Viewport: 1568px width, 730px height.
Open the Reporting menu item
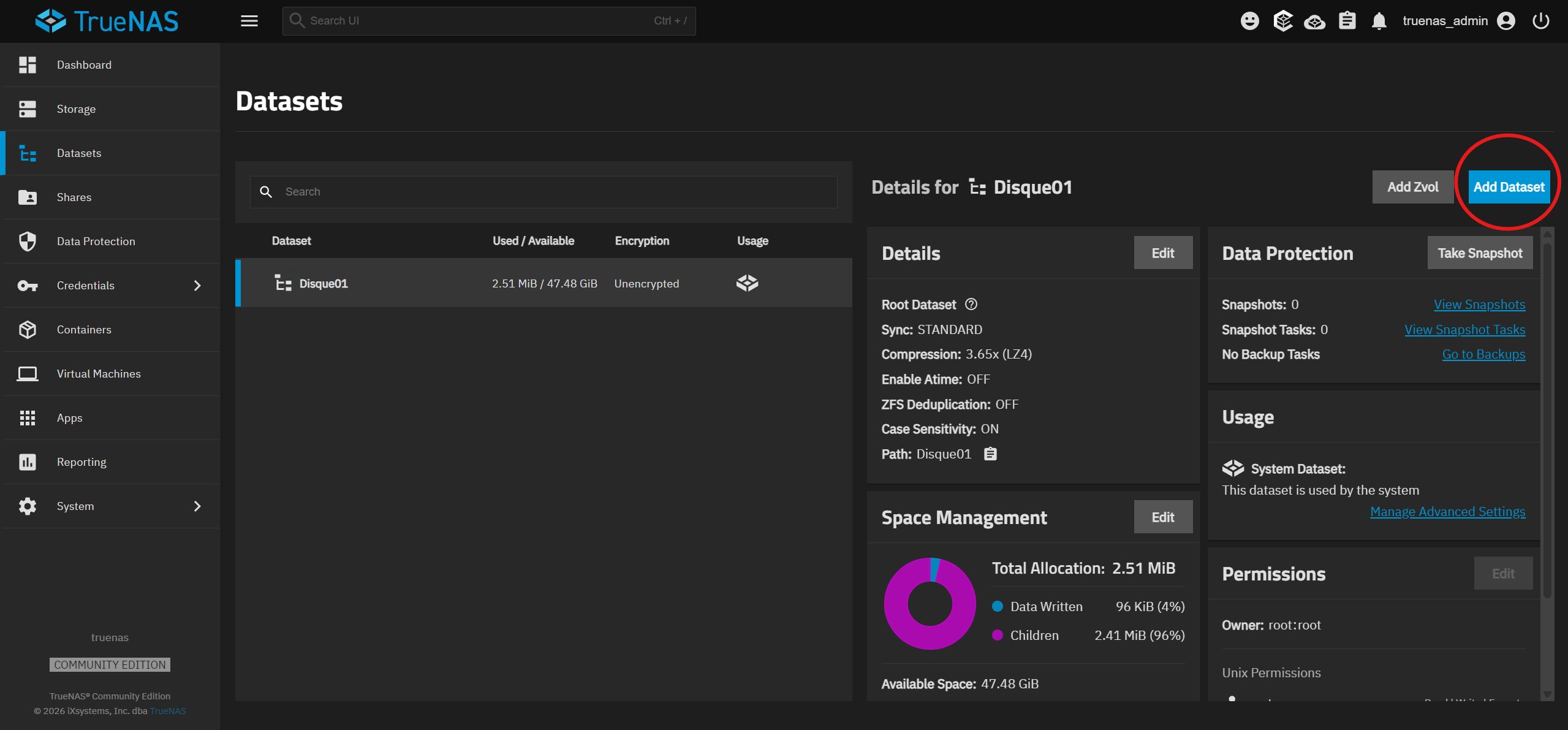point(110,462)
